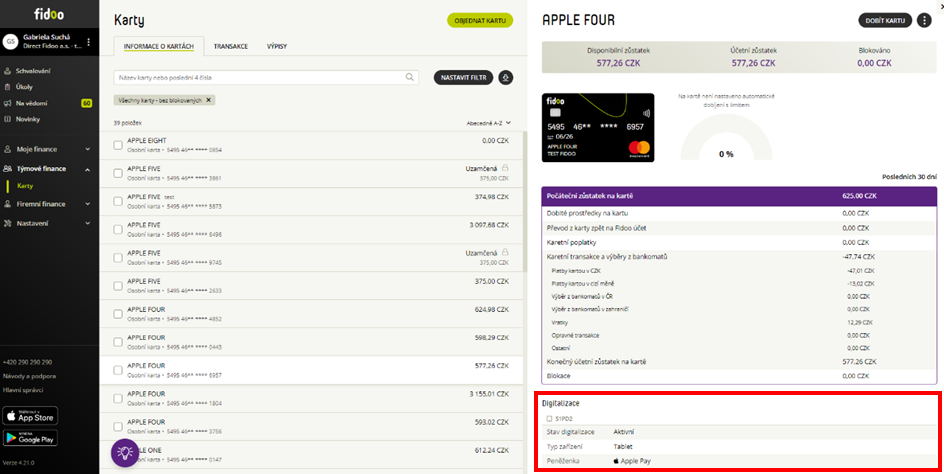The width and height of the screenshot is (944, 474).
Task: Click 'Karetní transakce a výběry z bankomatů' row
Action: coord(739,257)
